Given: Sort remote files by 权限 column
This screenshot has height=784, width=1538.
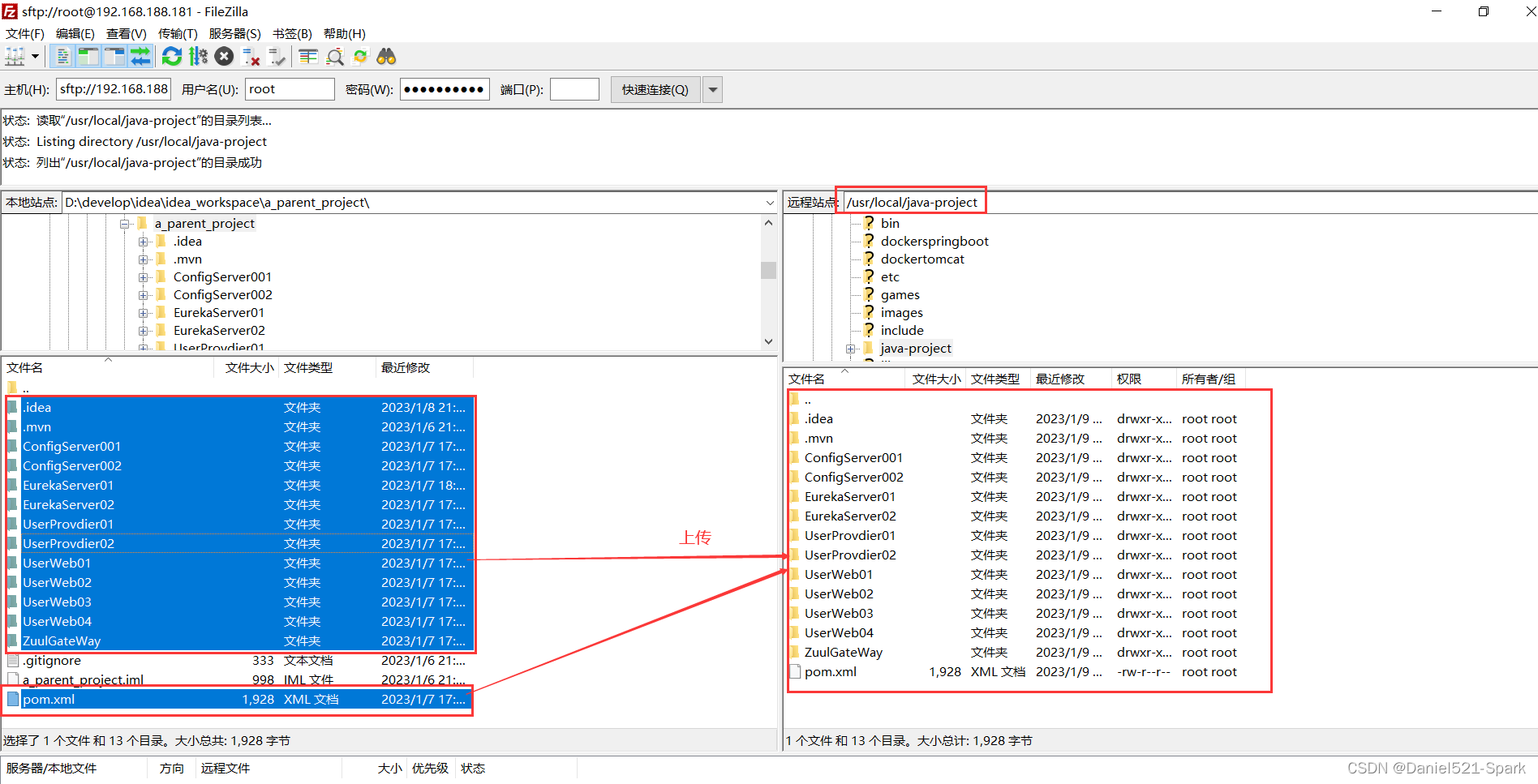Looking at the screenshot, I should coord(1144,379).
